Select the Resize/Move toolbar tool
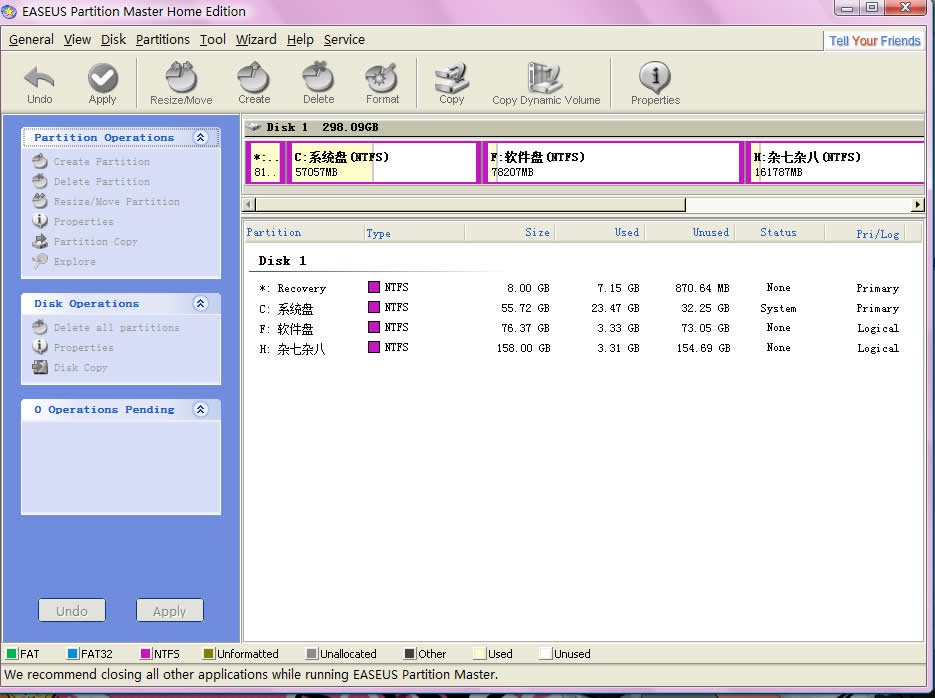Screen dimensions: 935x698 pos(181,83)
